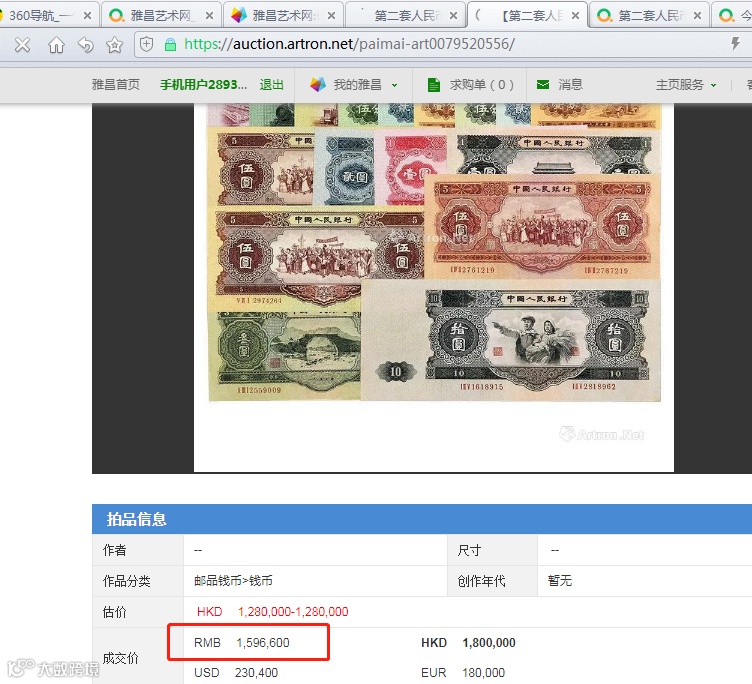752x684 pixels.
Task: Click estimate value HKD 1,280,000-1,280,000
Action: pos(272,612)
